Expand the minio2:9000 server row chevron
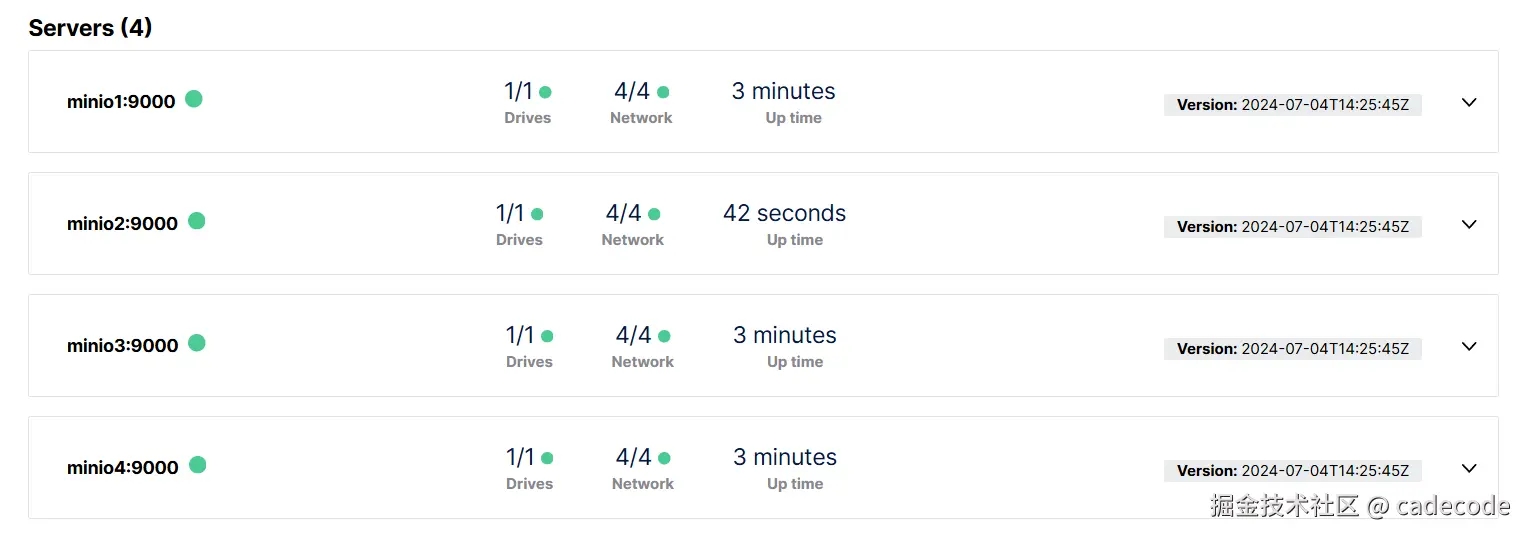Screen dimensions: 1528x537 [1469, 225]
